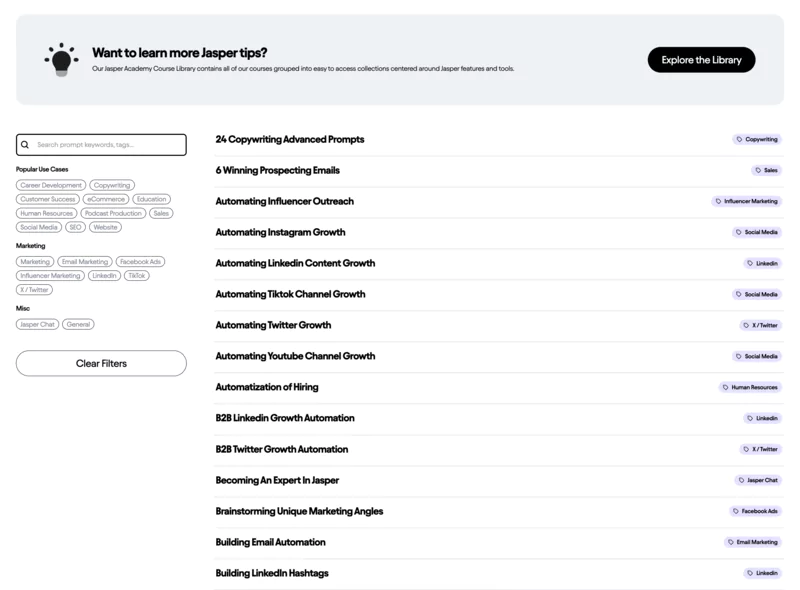Click X/Twitter tag on Automating Twitter Growth row
Viewport: 800px width, 590px height.
click(x=761, y=325)
